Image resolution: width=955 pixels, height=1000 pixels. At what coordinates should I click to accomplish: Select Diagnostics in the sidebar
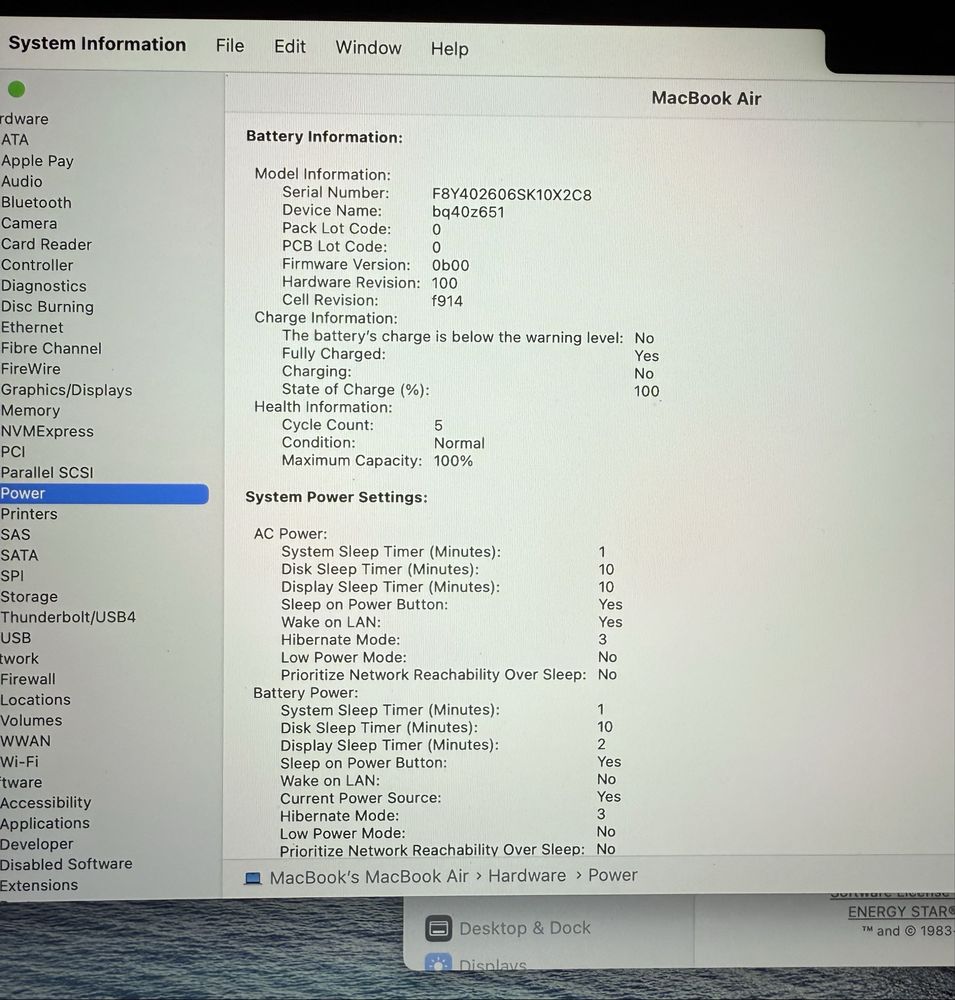click(x=43, y=286)
